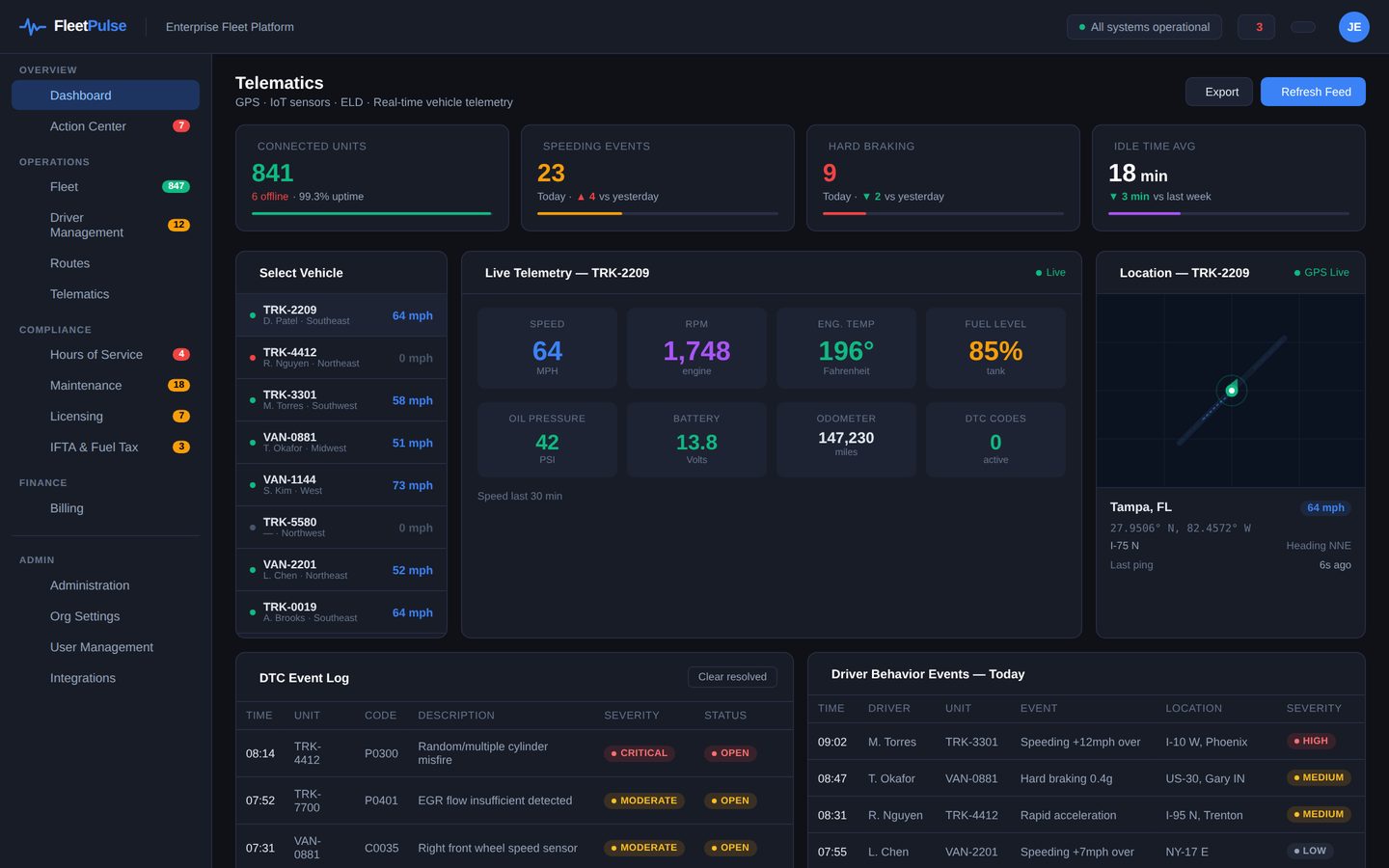The image size is (1389, 868).
Task: Click the Fleet count badge 847
Action: 176,187
